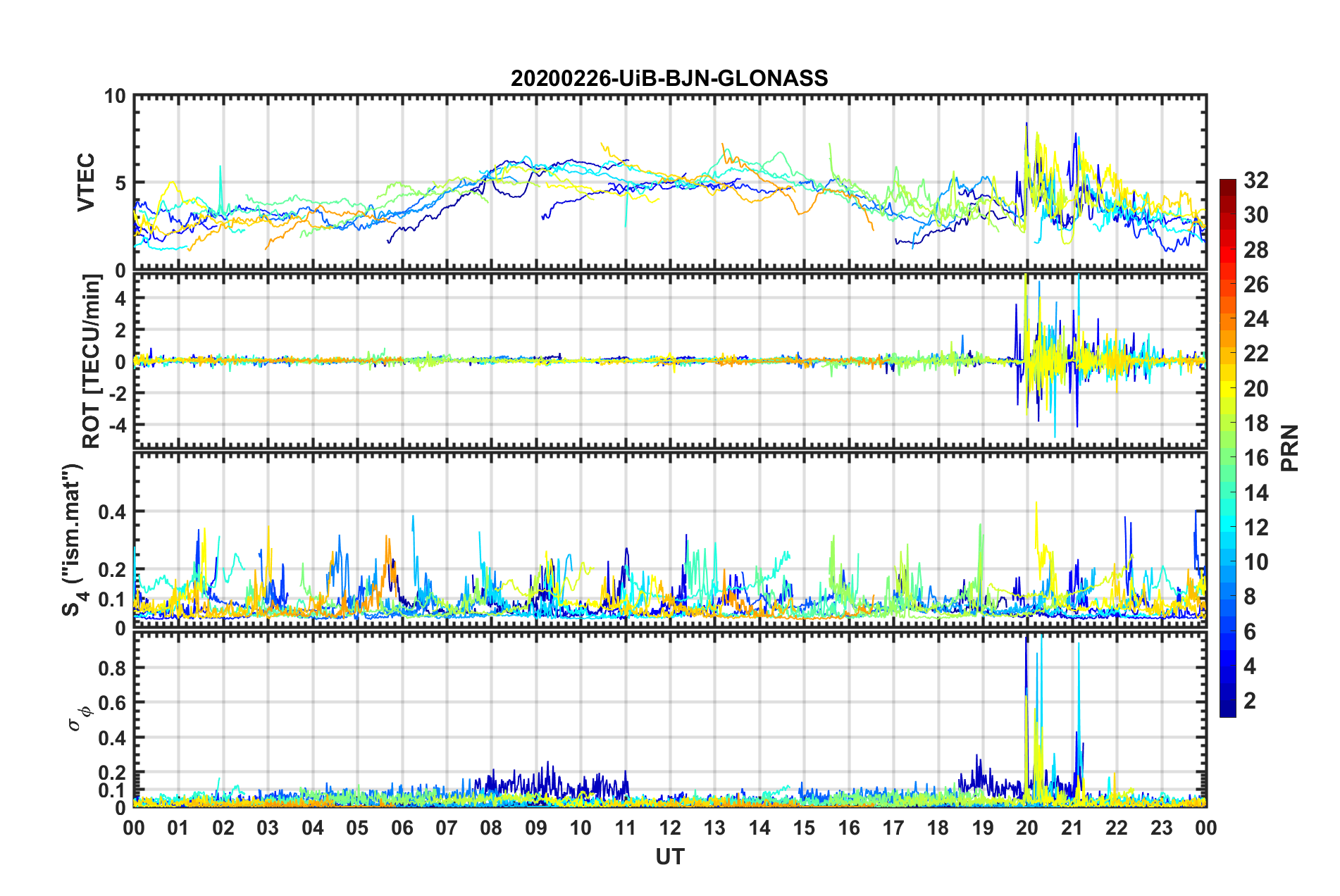Select colorbar tick label "24"
Screen dimensions: 1340x896
pyautogui.click(x=1256, y=319)
